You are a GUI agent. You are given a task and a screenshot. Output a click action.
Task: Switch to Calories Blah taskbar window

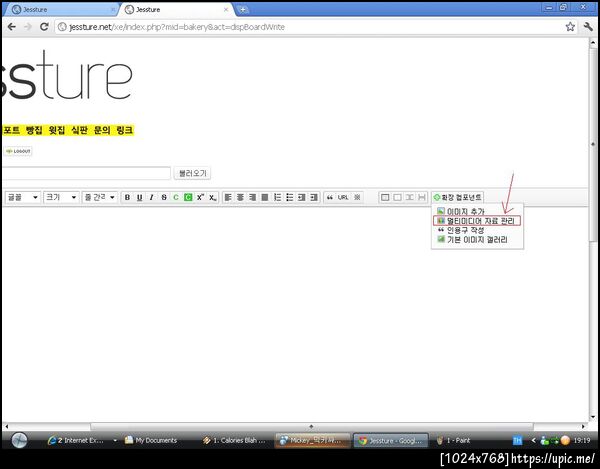point(234,441)
